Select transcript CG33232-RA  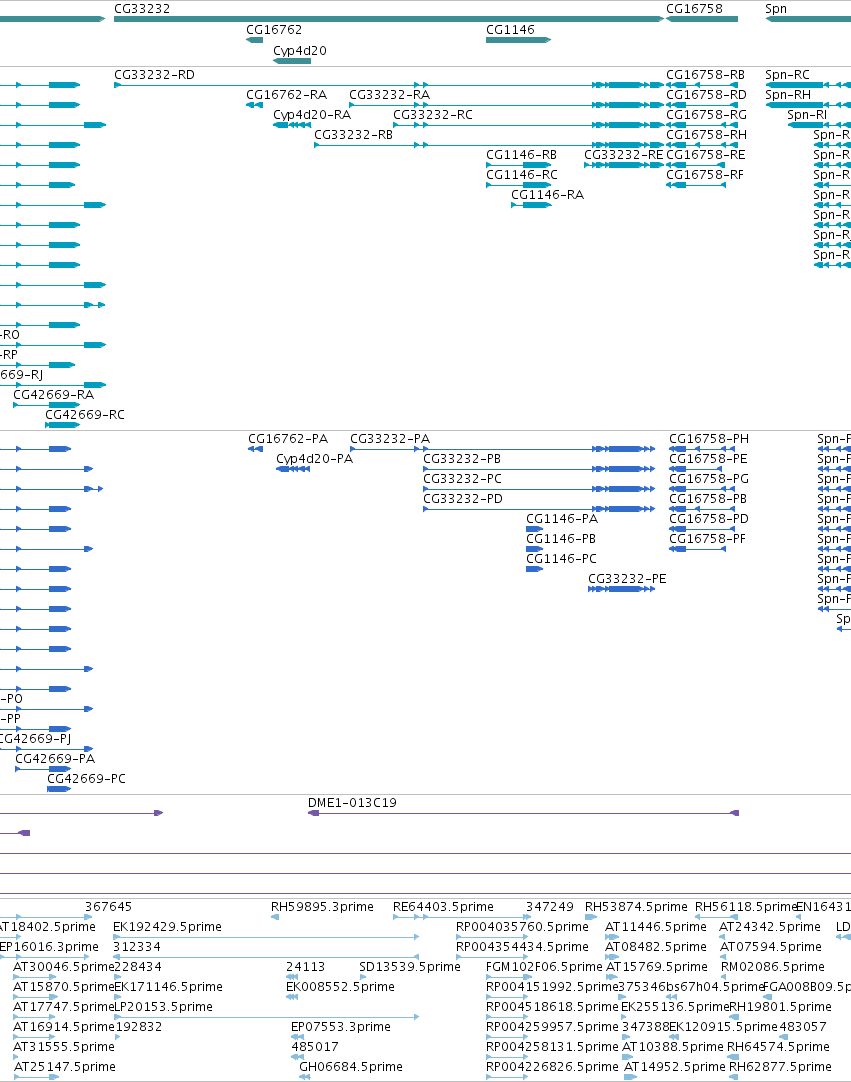tap(506, 105)
